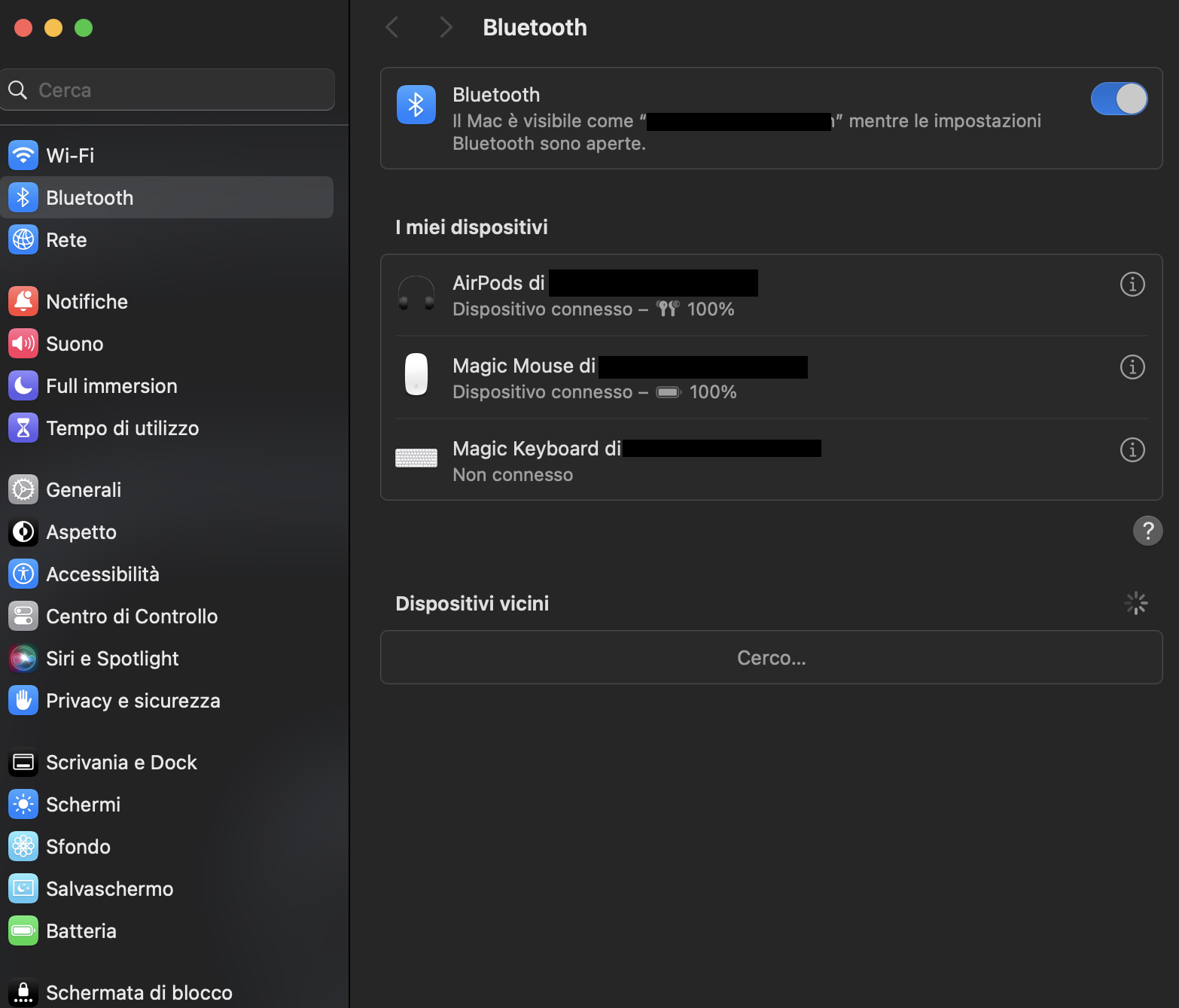1179x1008 pixels.
Task: Open Rete settings from the sidebar
Action: (x=66, y=239)
